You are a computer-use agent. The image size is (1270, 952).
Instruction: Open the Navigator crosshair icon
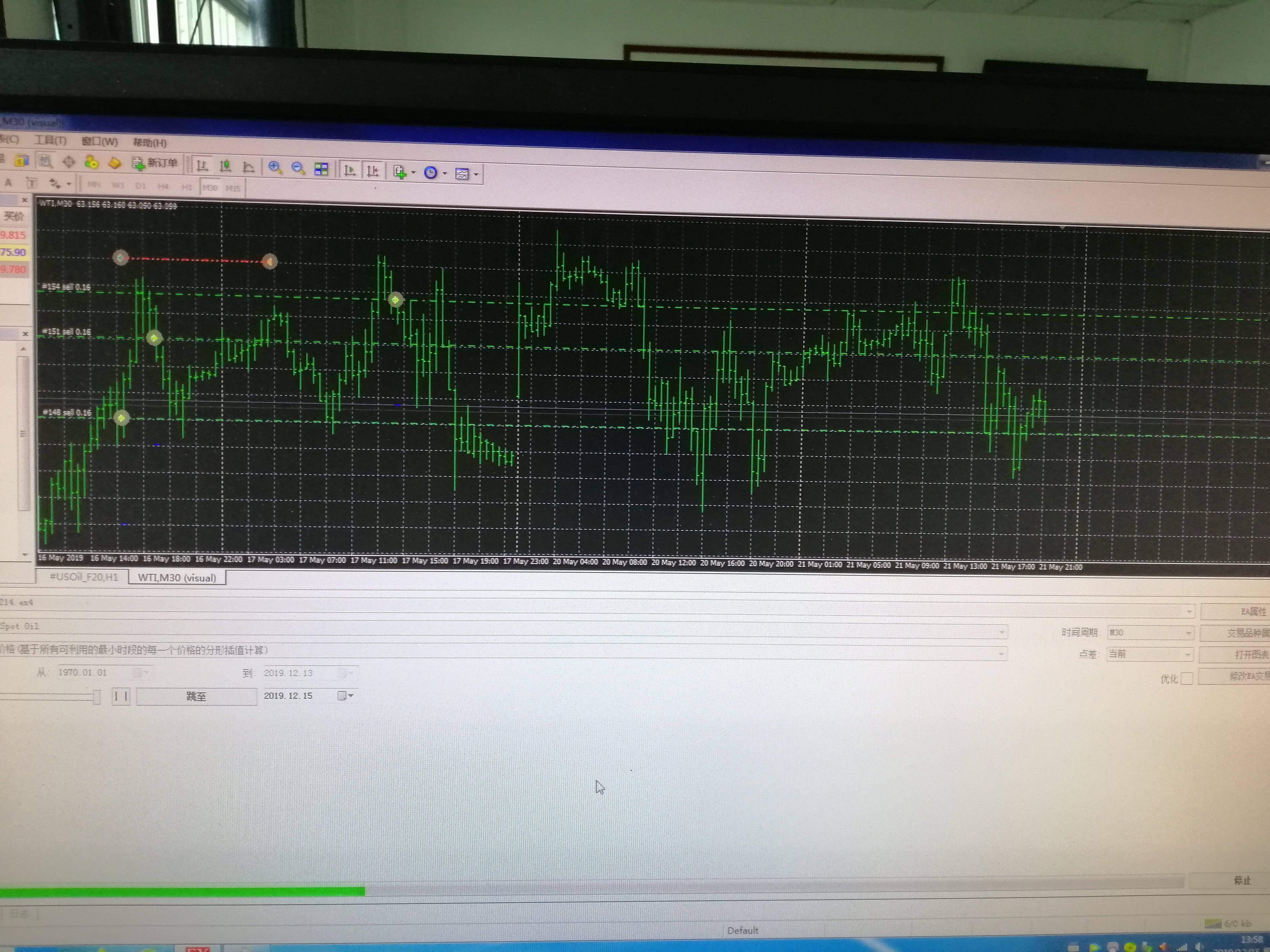[x=68, y=162]
